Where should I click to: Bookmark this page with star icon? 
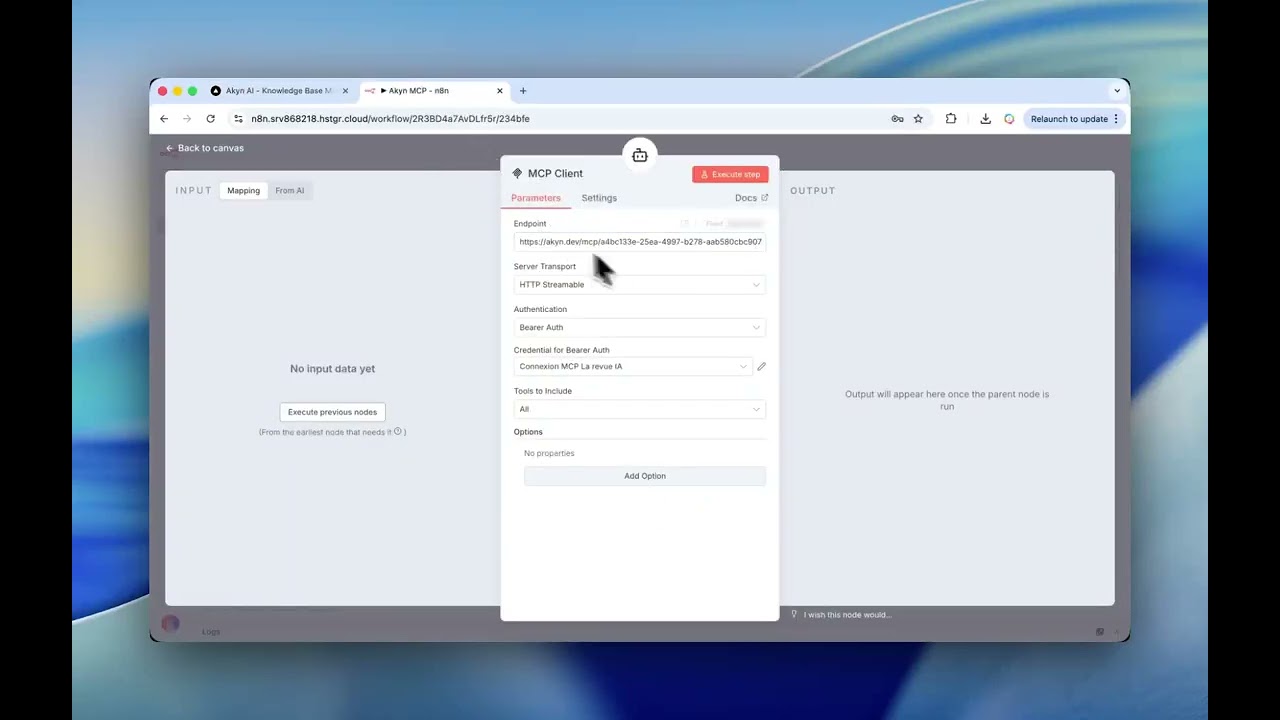tap(918, 119)
